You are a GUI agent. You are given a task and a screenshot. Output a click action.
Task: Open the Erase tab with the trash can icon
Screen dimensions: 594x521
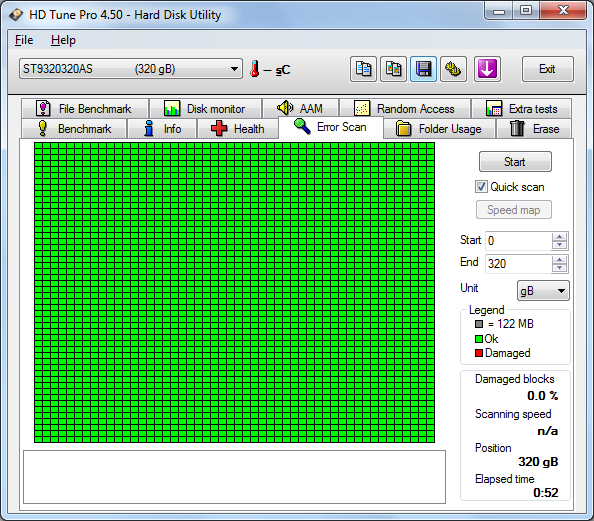[x=534, y=129]
